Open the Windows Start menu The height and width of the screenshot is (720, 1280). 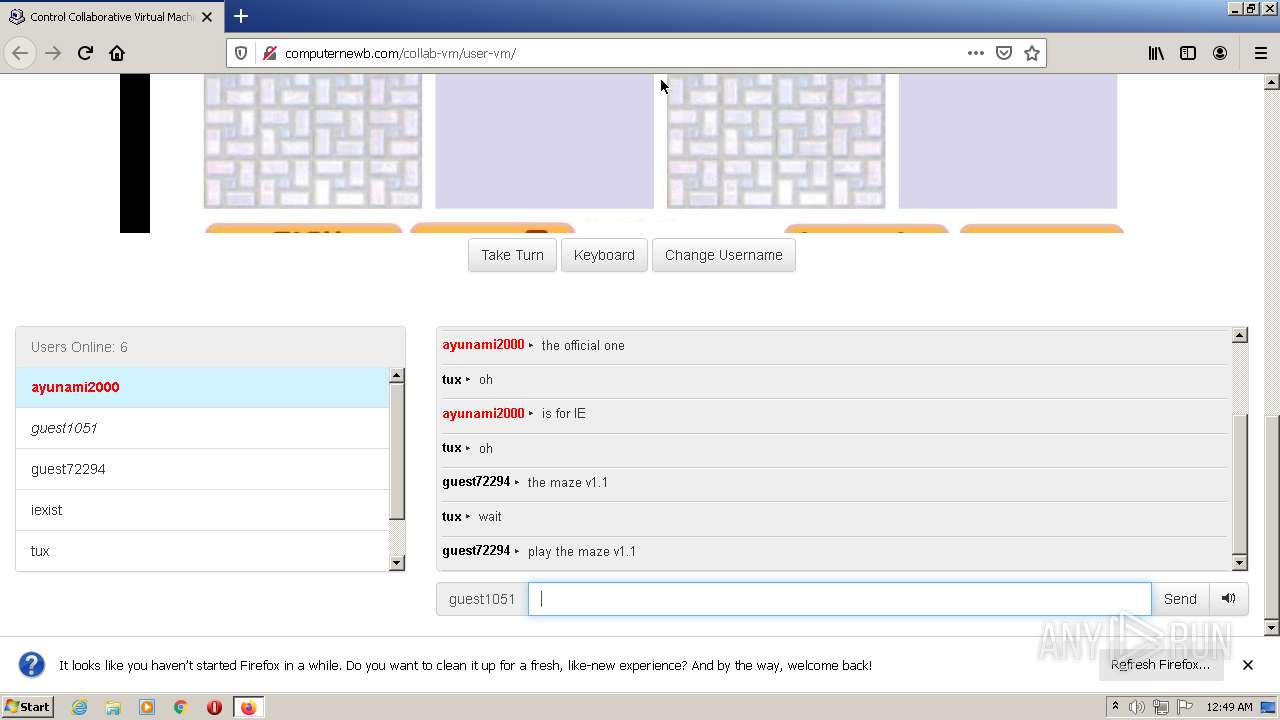click(28, 707)
